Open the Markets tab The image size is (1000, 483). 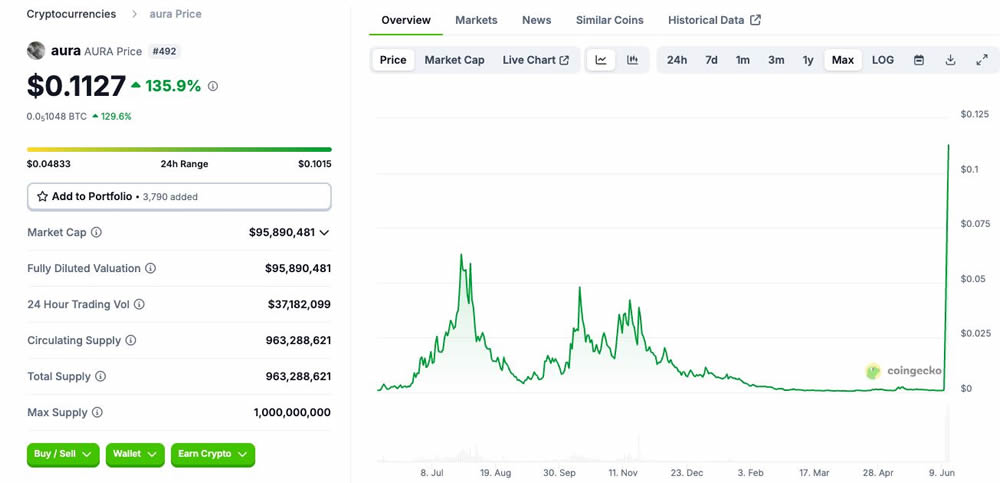[x=476, y=20]
